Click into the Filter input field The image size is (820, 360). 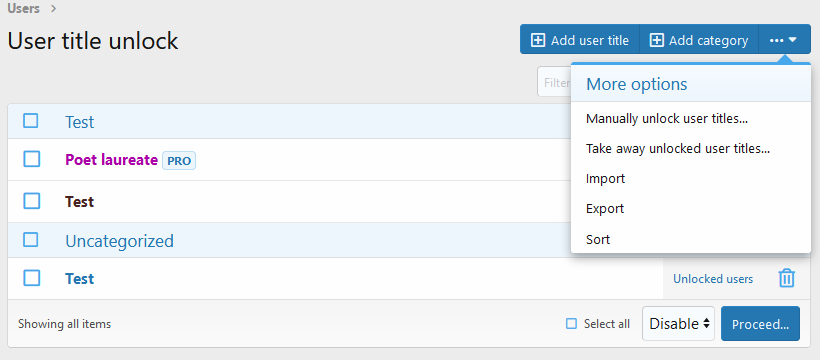(x=554, y=82)
